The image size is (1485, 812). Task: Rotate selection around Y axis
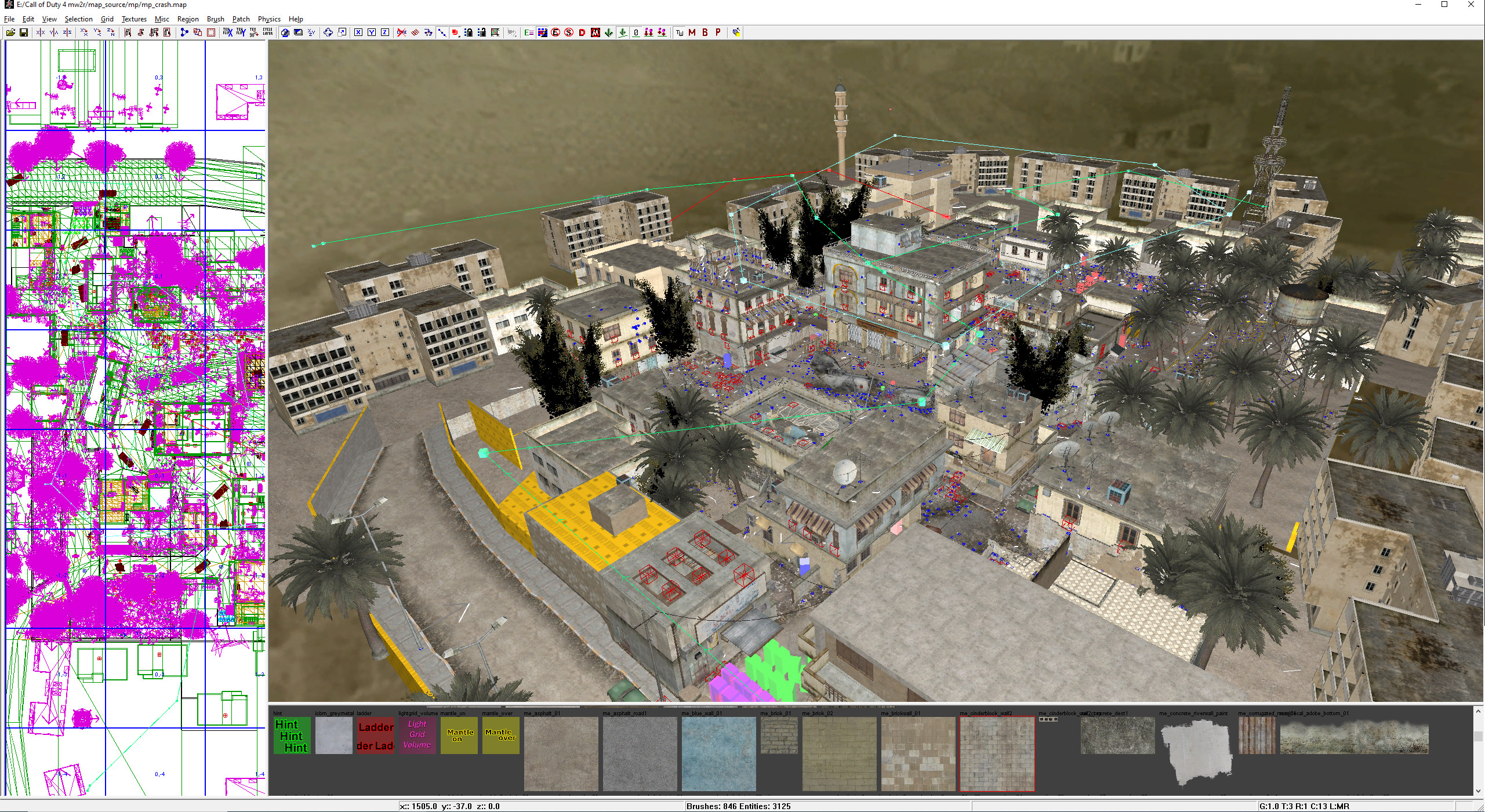click(97, 32)
